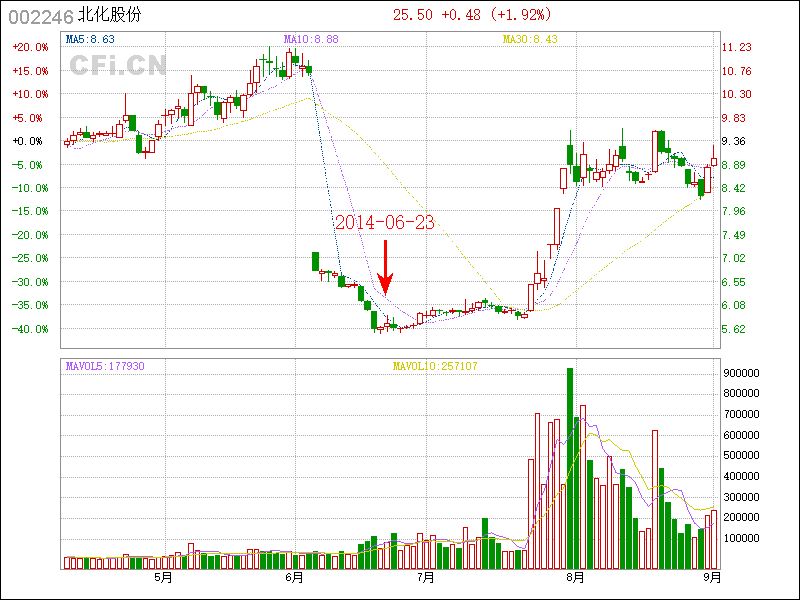This screenshot has height=600, width=800.
Task: Click the price quote 25.50 +0.48 (+1.92%)
Action: coord(472,15)
